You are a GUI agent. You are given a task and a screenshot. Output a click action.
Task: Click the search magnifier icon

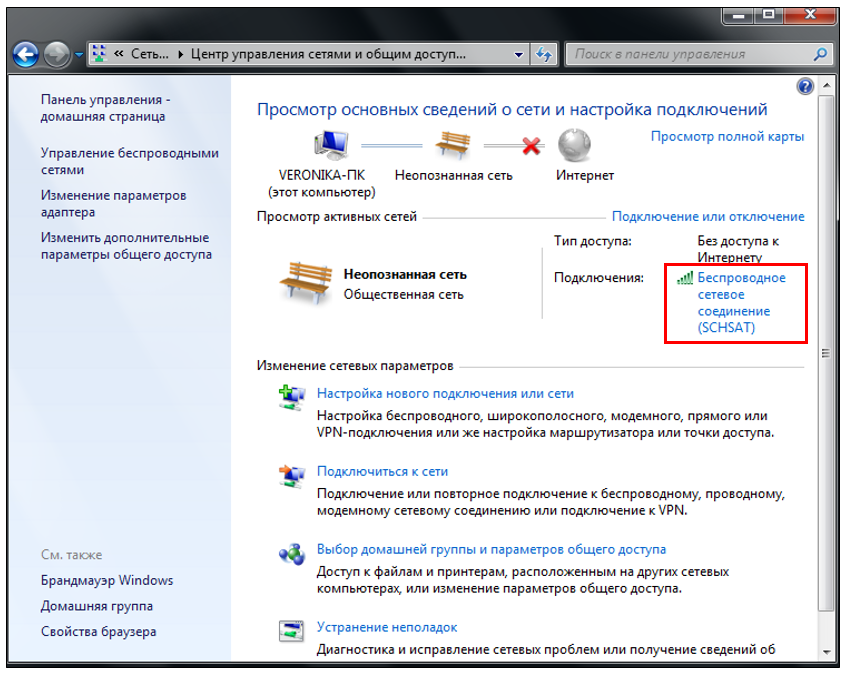(x=822, y=54)
